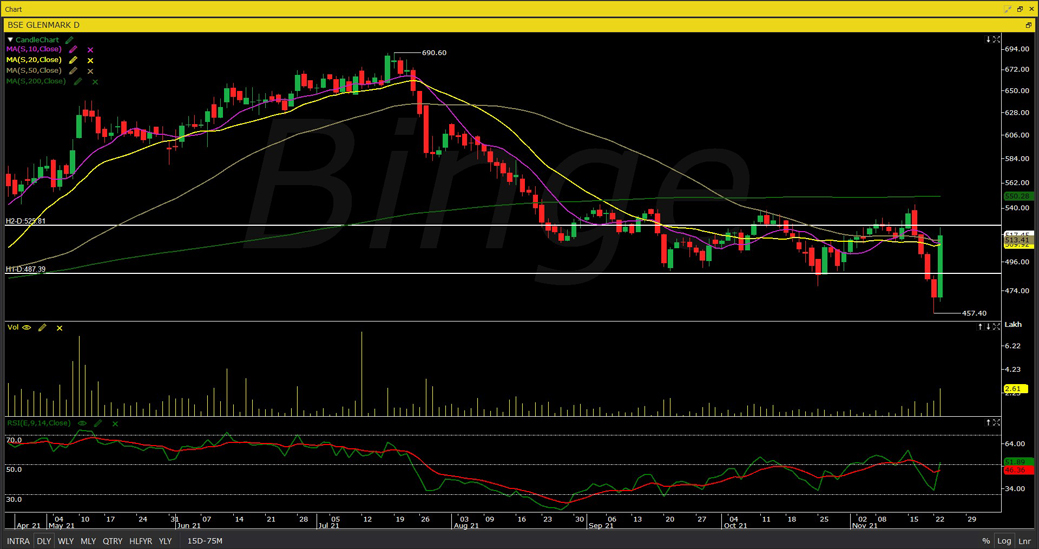Click the 2.61 volume value tag
This screenshot has height=549, width=1039.
coord(1016,388)
